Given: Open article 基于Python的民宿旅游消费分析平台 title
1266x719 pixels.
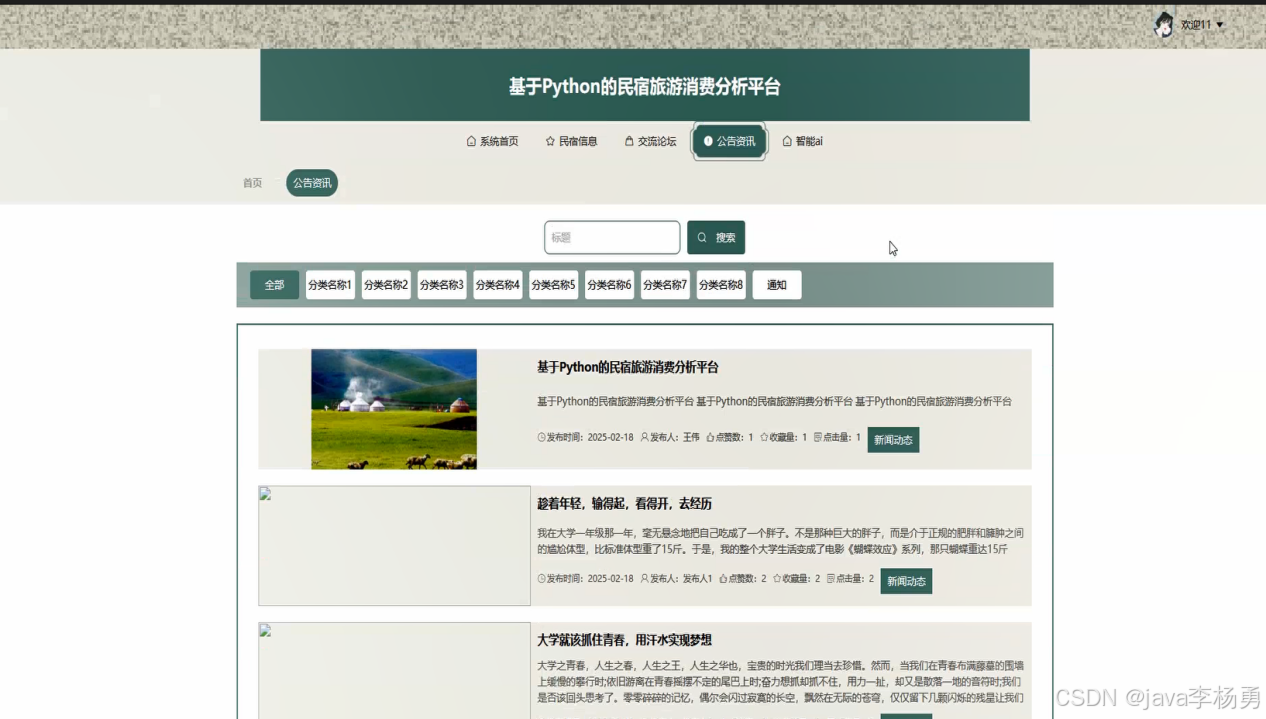Looking at the screenshot, I should coord(628,367).
